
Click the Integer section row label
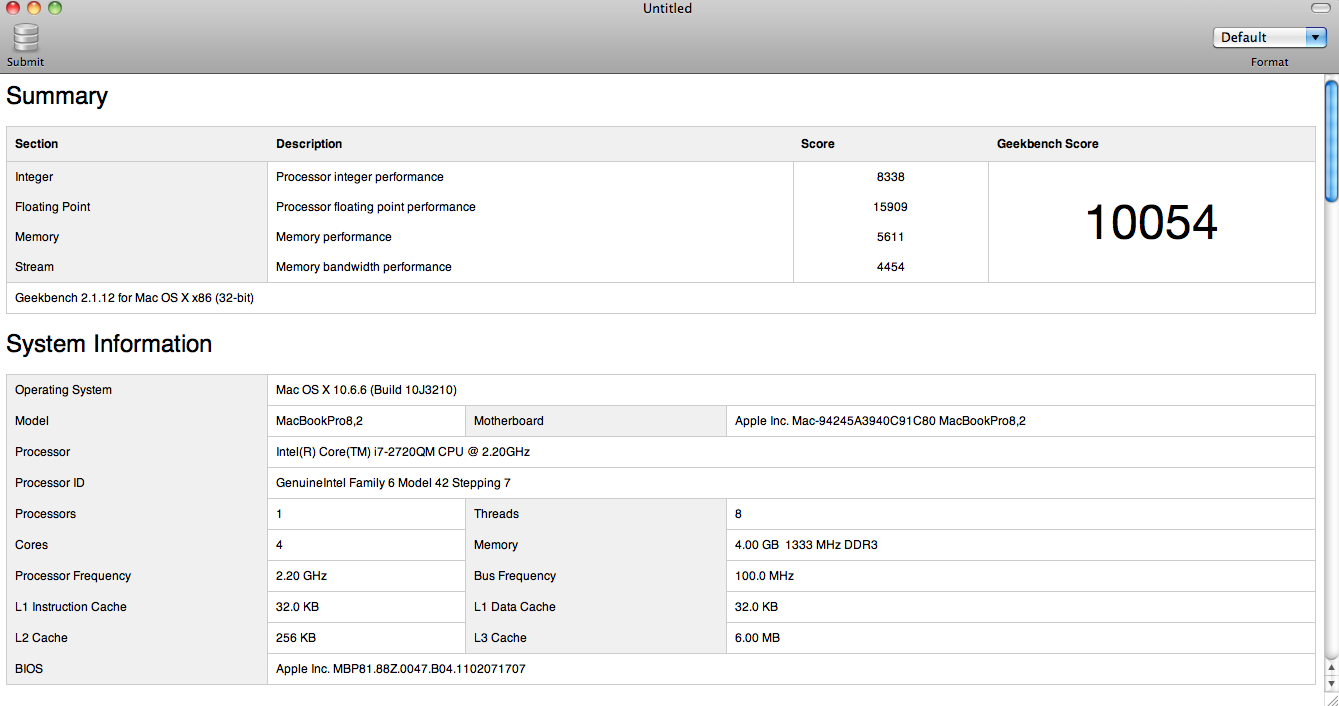coord(34,177)
